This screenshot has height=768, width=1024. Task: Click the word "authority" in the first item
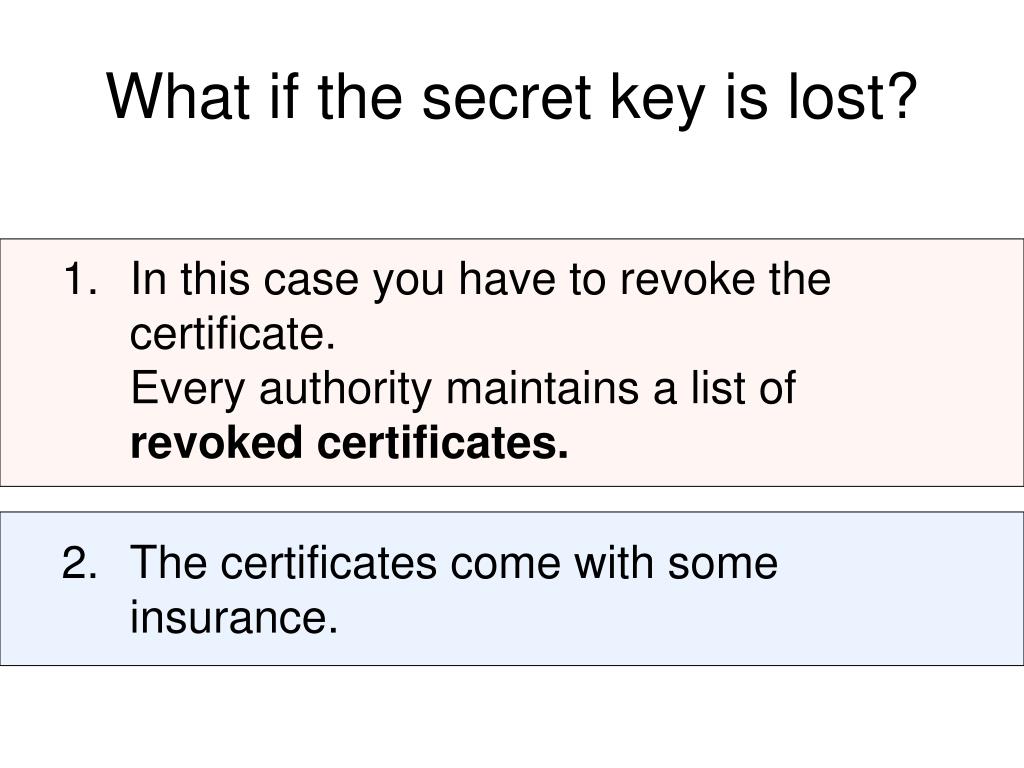345,390
